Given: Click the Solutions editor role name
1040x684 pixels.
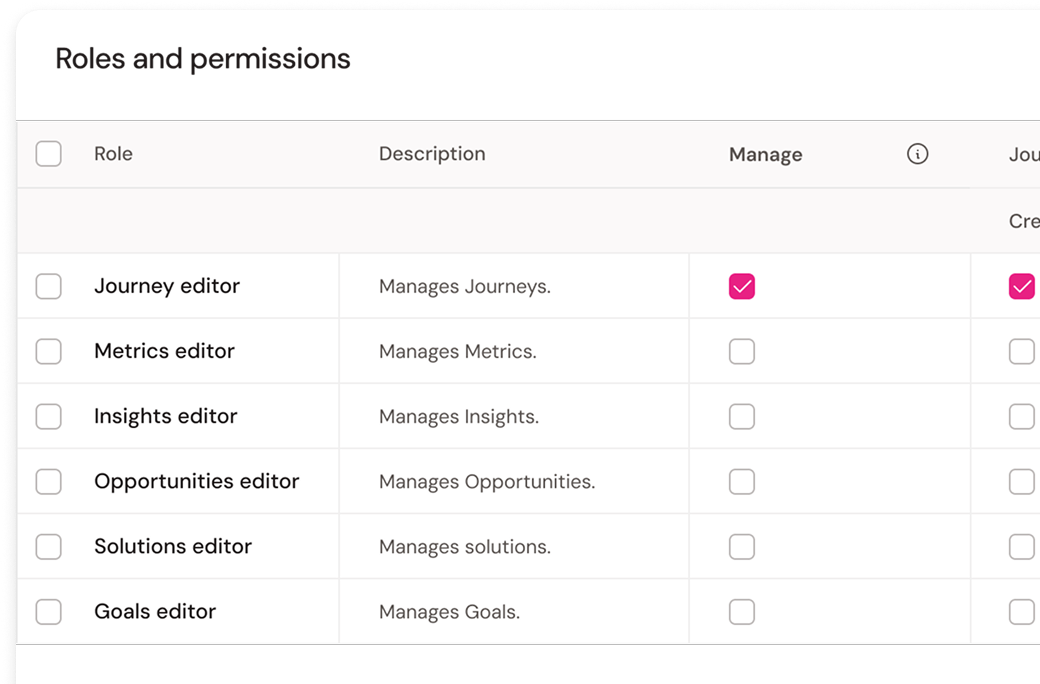Looking at the screenshot, I should 173,546.
